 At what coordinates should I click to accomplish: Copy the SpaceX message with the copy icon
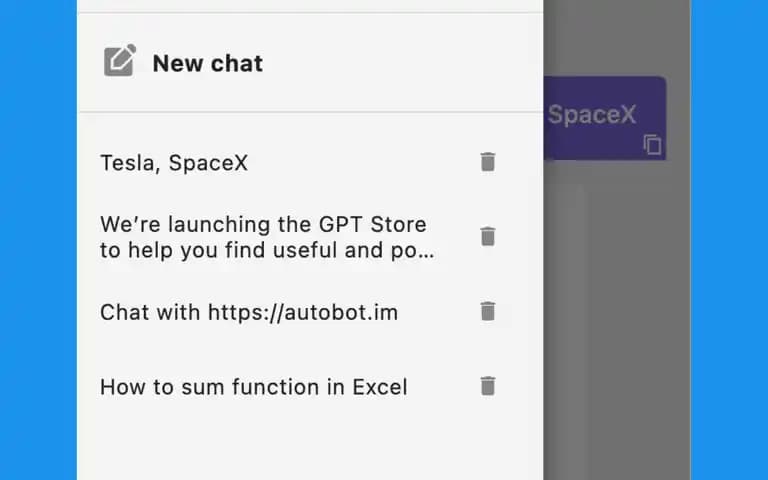[652, 144]
